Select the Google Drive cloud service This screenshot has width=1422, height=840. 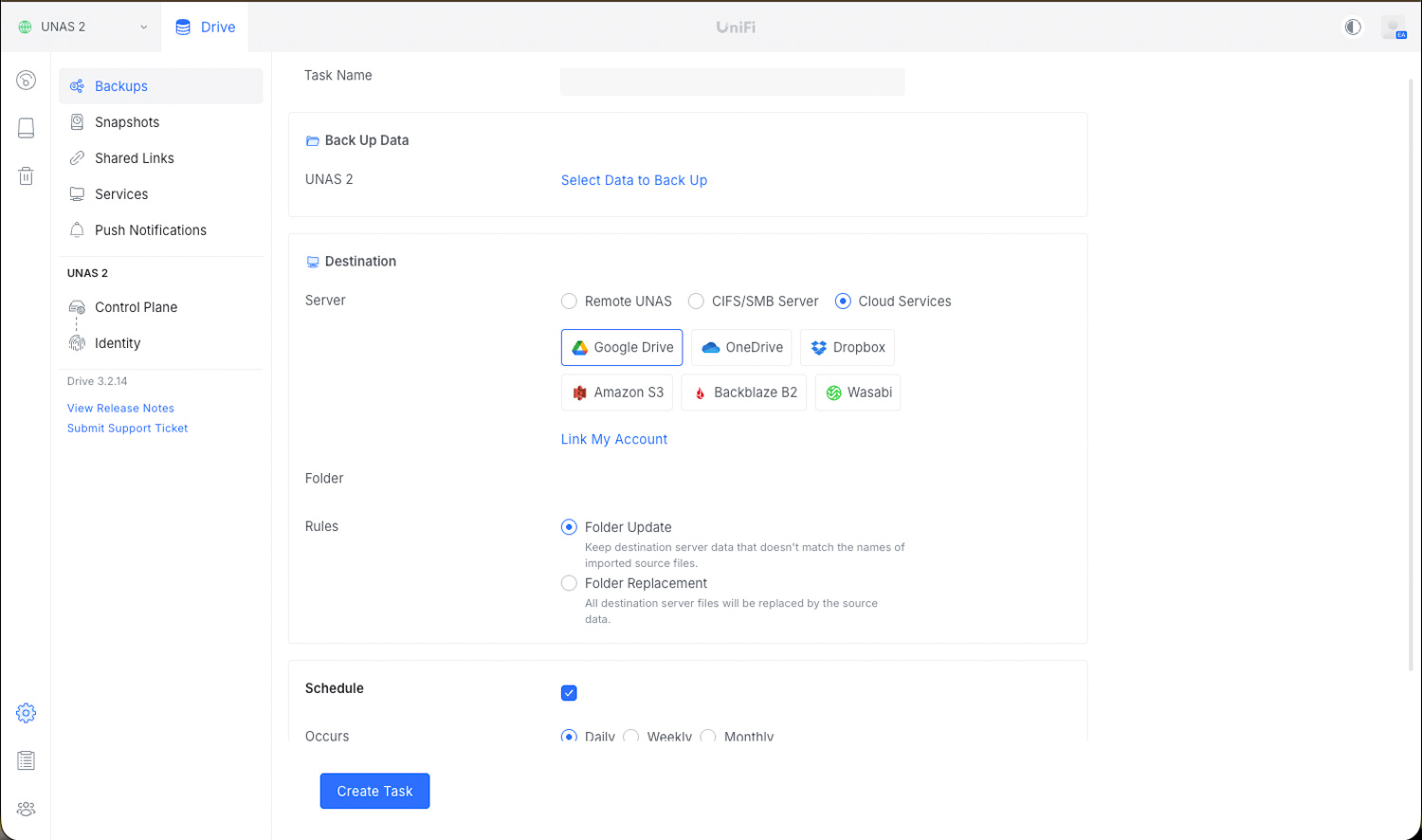click(622, 348)
